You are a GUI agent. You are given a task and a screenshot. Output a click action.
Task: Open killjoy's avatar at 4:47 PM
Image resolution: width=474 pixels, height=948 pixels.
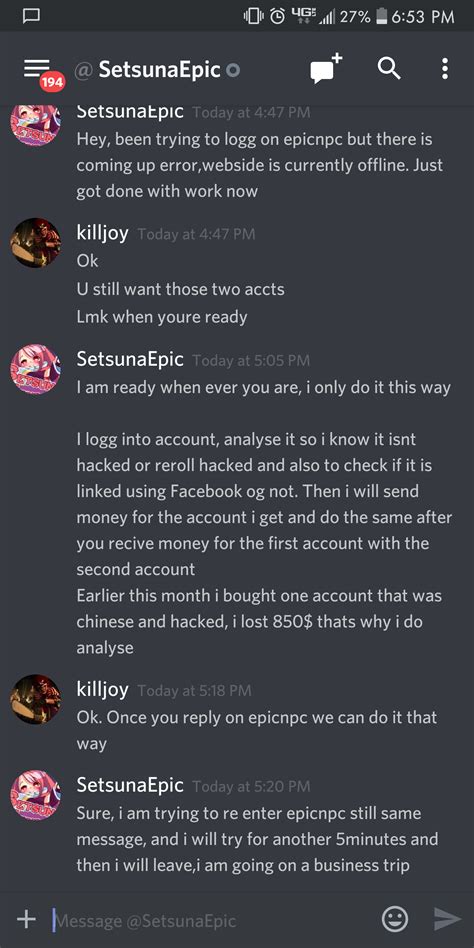[x=36, y=242]
